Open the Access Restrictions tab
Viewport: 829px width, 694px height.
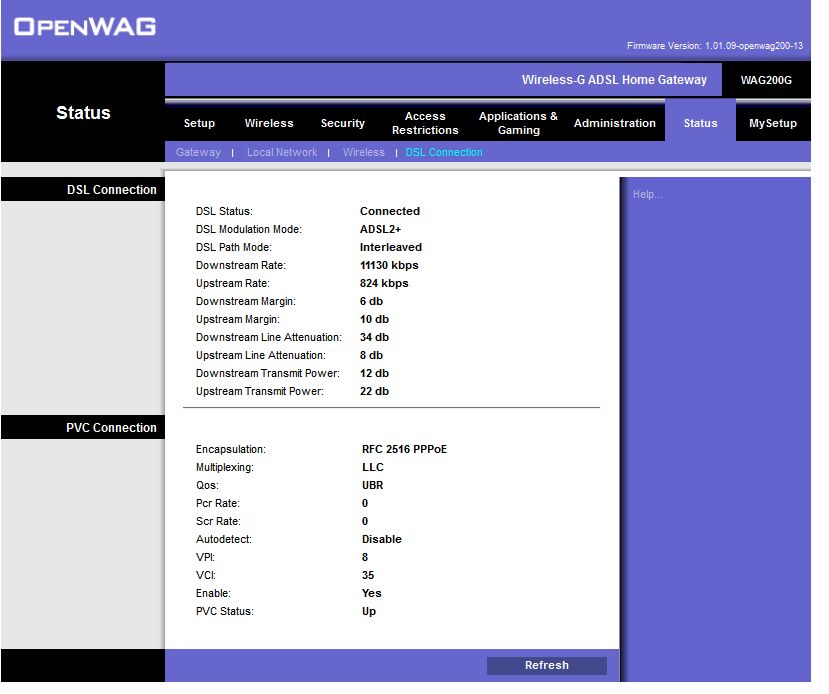425,123
